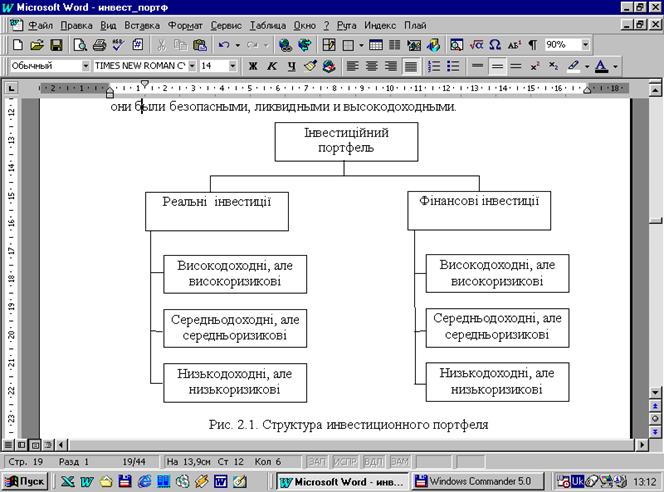664x492 pixels.
Task: Open the font color dropdown arrow
Action: 615,67
